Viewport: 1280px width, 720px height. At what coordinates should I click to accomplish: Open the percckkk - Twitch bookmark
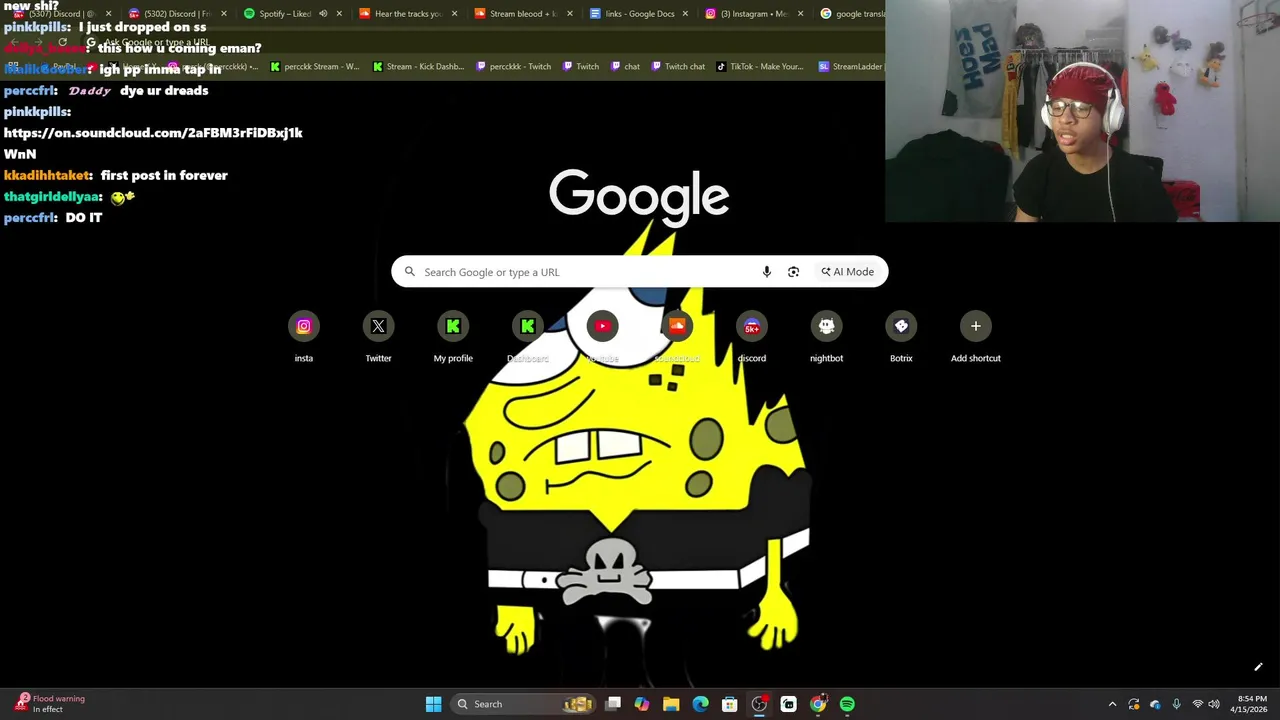click(x=513, y=67)
